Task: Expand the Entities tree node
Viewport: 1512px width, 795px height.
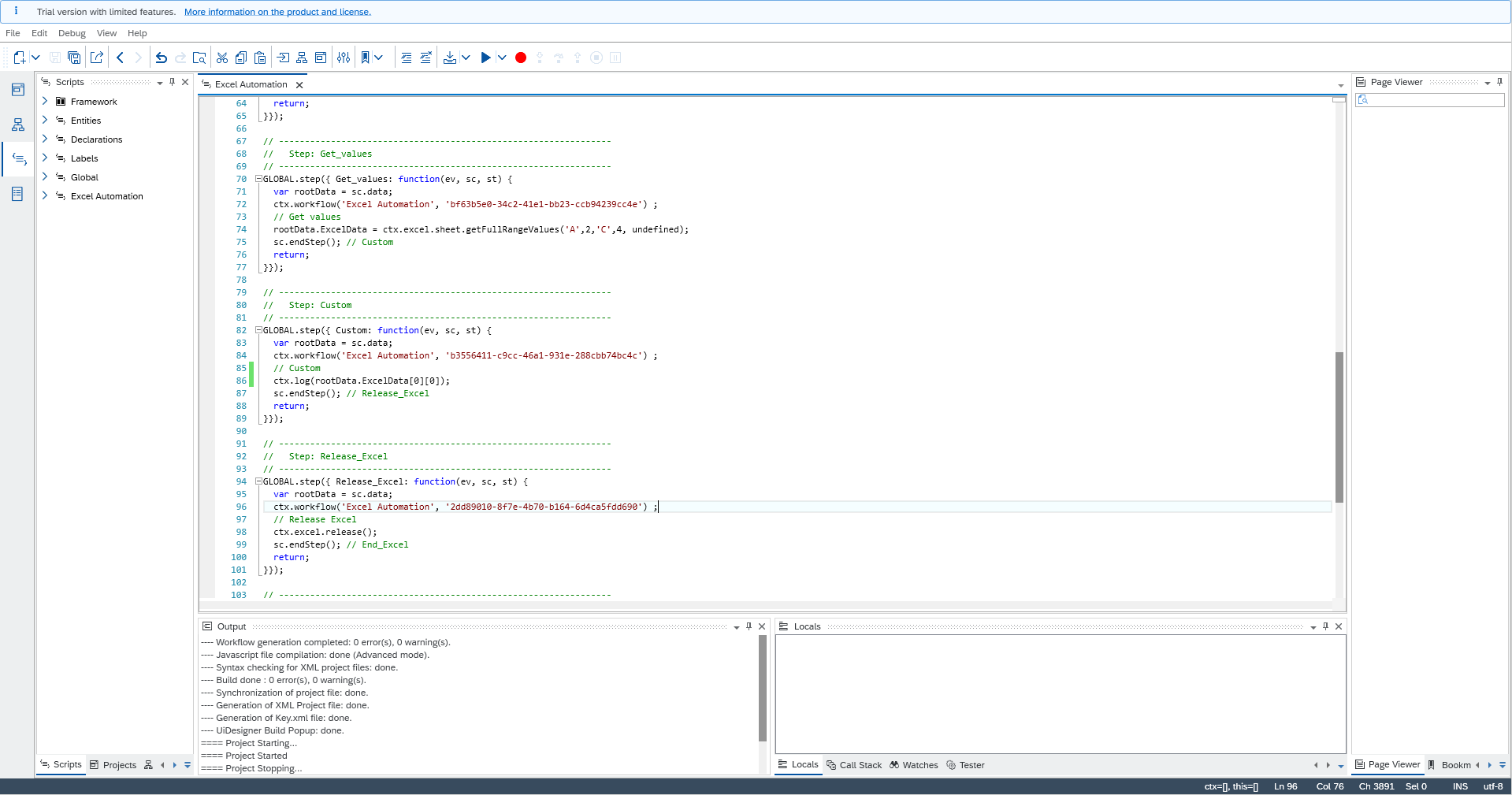Action: 45,120
